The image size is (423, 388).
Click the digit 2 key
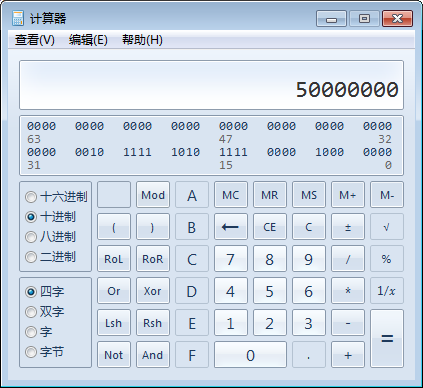[270, 323]
